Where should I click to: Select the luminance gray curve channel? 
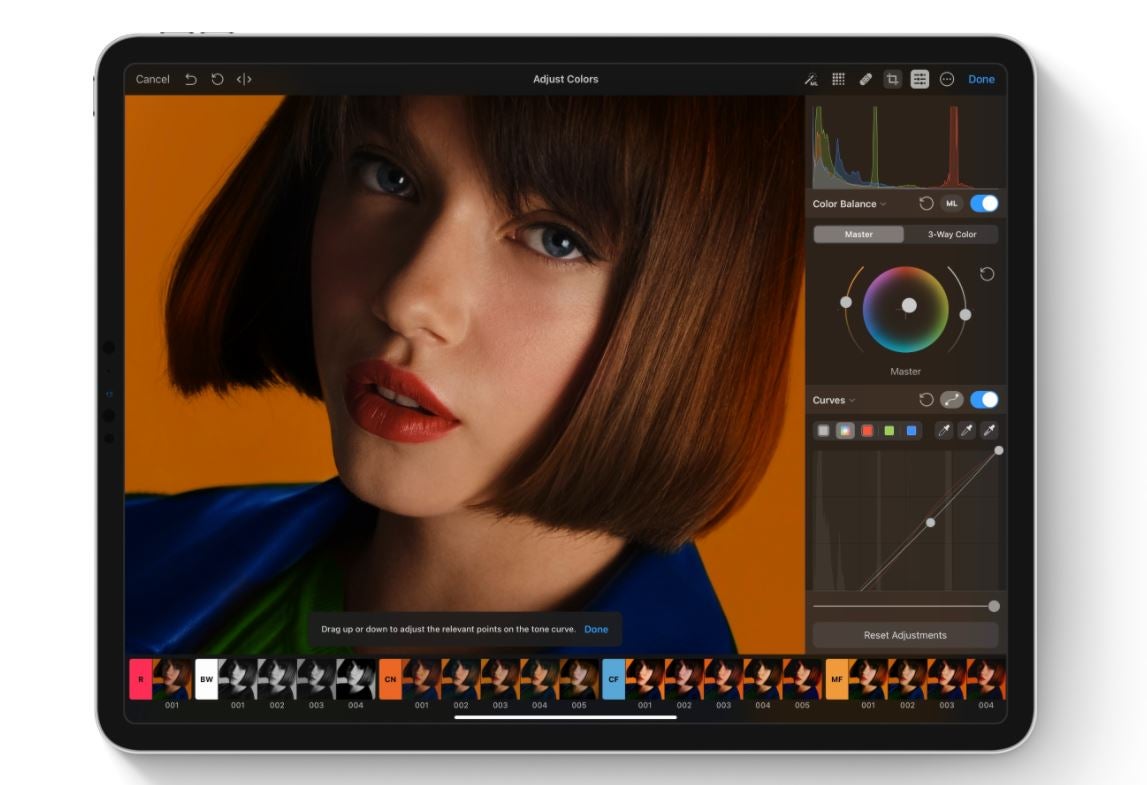tap(823, 431)
